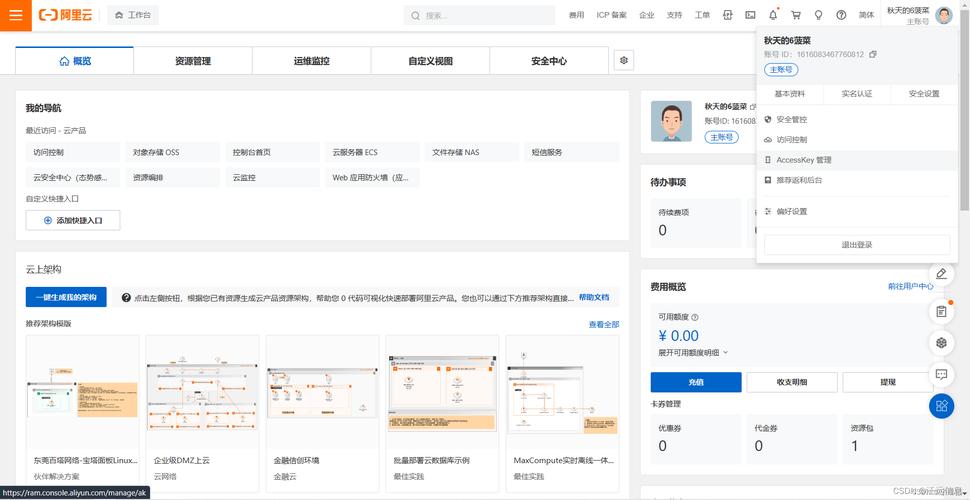Viewport: 970px width, 500px height.
Task: Open the ICP 备案 top menu
Action: [x=611, y=15]
